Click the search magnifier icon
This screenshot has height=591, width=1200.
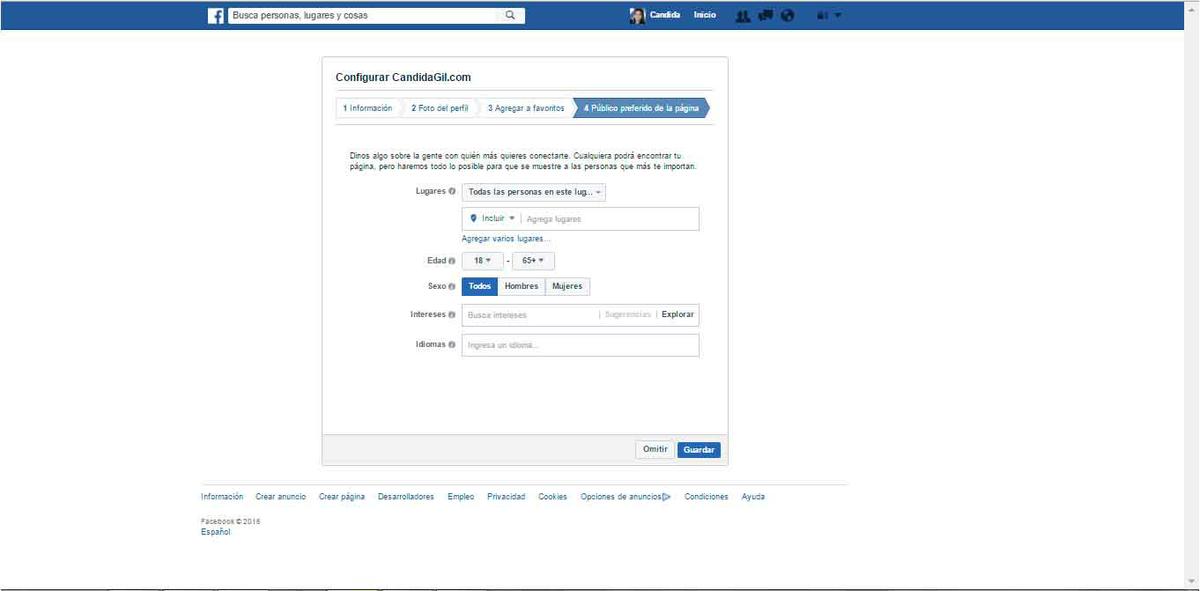510,16
